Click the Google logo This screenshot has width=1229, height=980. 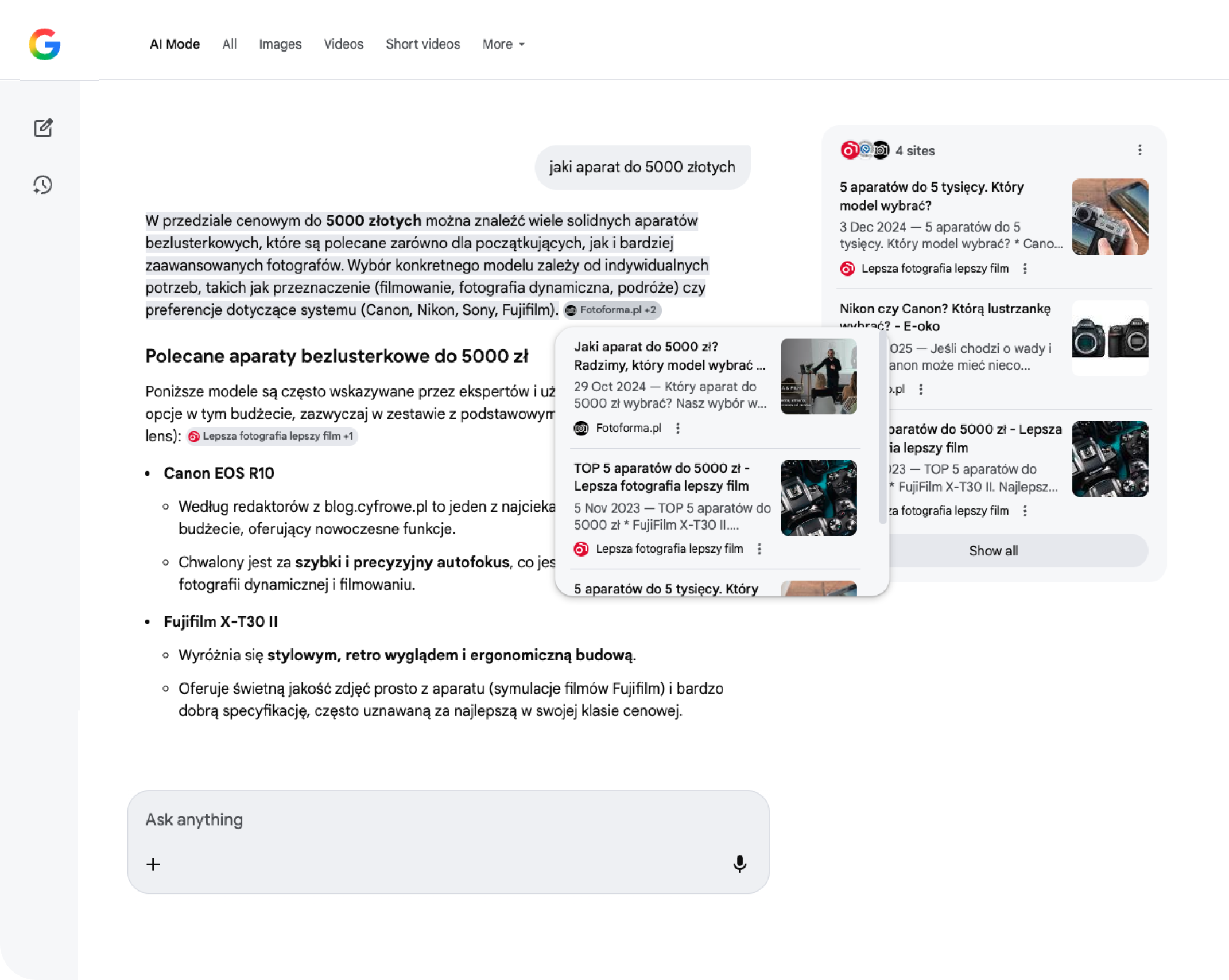point(45,44)
